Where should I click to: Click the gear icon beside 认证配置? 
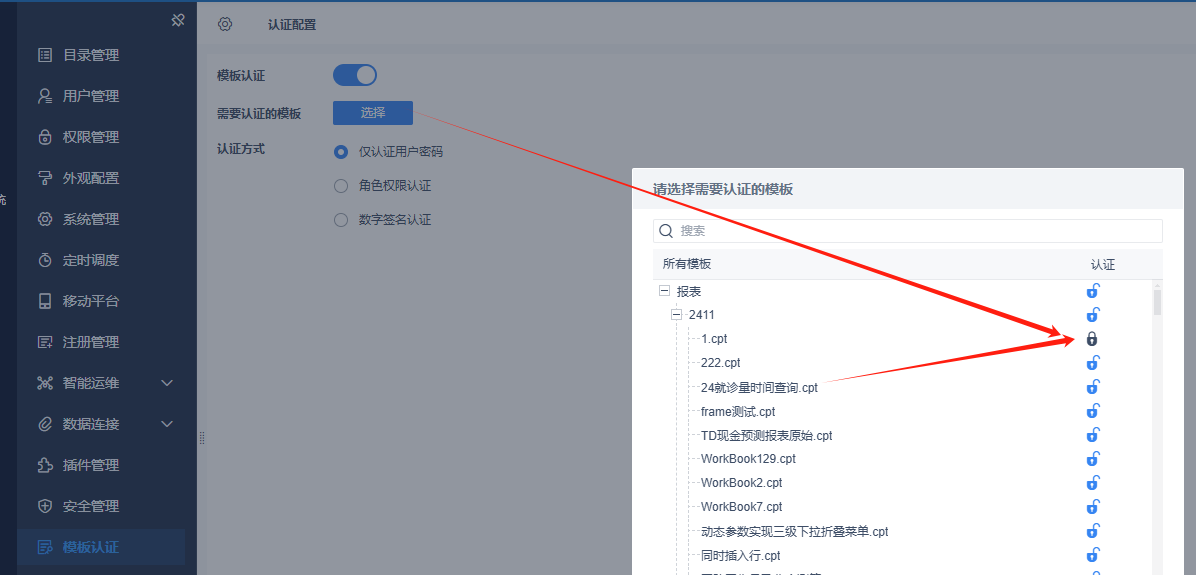224,24
